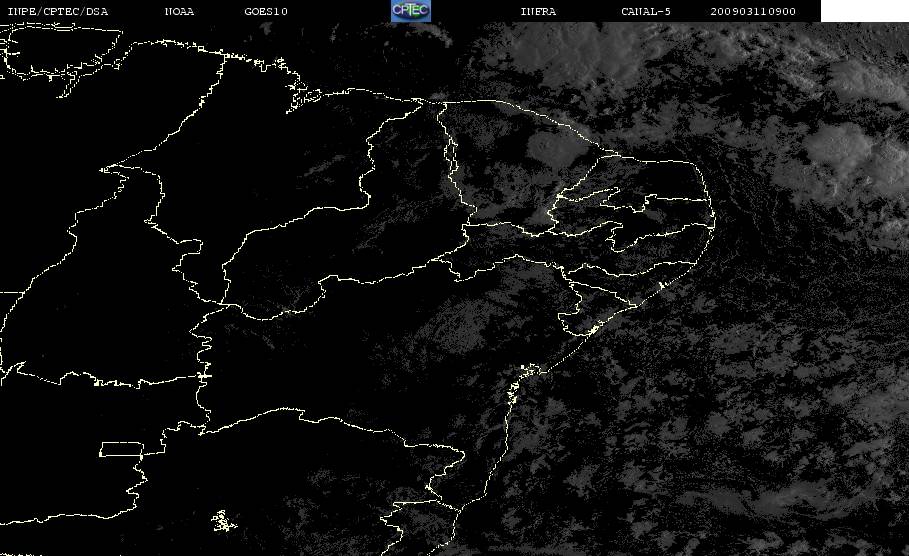Click the bright coastal spot near Aracaju
The height and width of the screenshot is (556, 909).
click(x=593, y=330)
